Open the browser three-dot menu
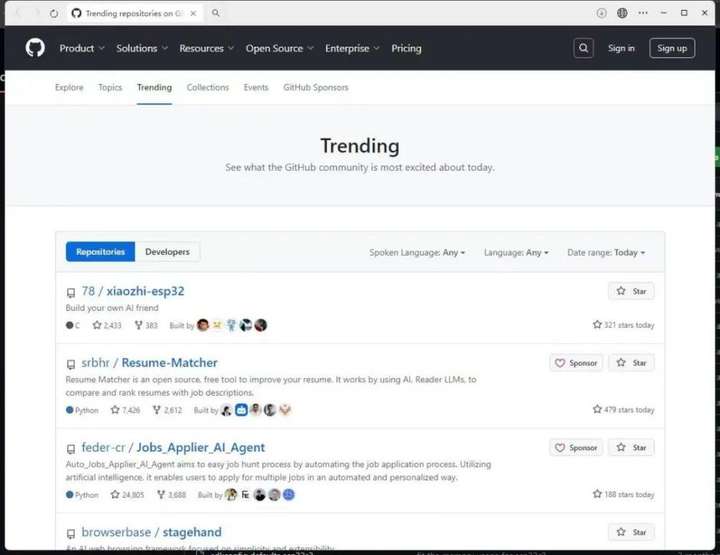The height and width of the screenshot is (555, 720). [643, 13]
